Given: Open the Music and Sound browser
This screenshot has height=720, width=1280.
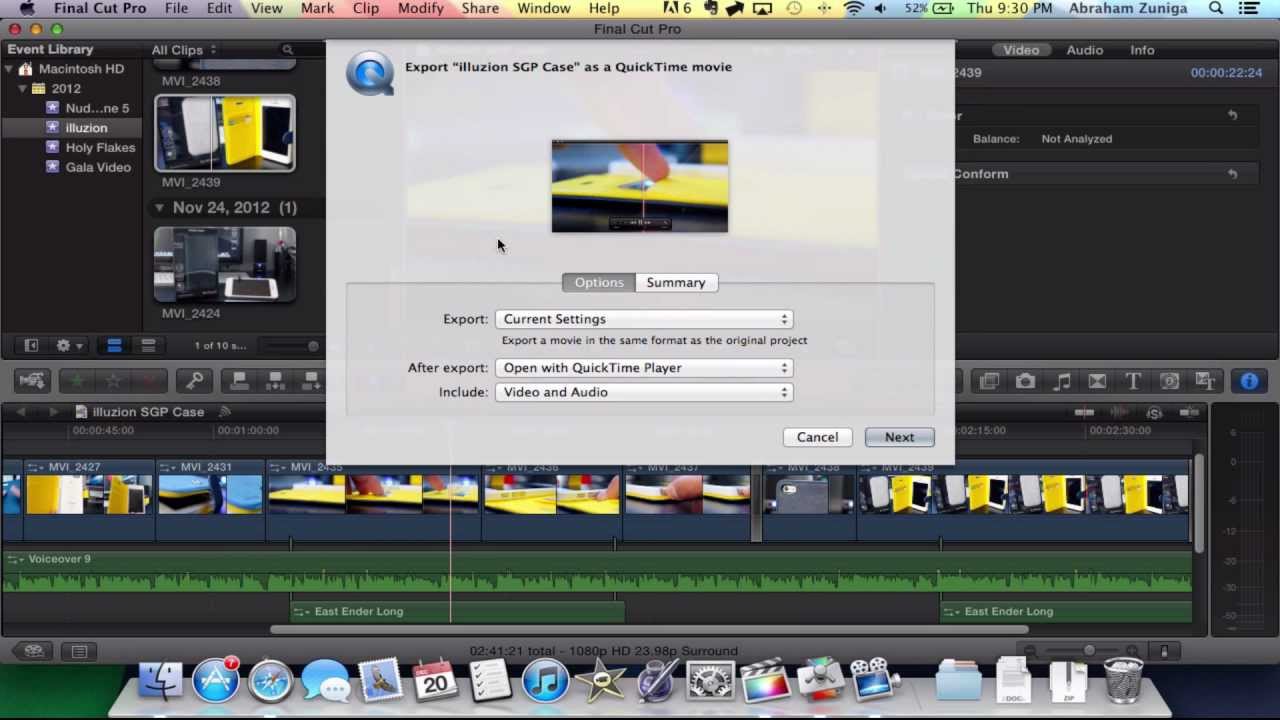Looking at the screenshot, I should pyautogui.click(x=1062, y=381).
